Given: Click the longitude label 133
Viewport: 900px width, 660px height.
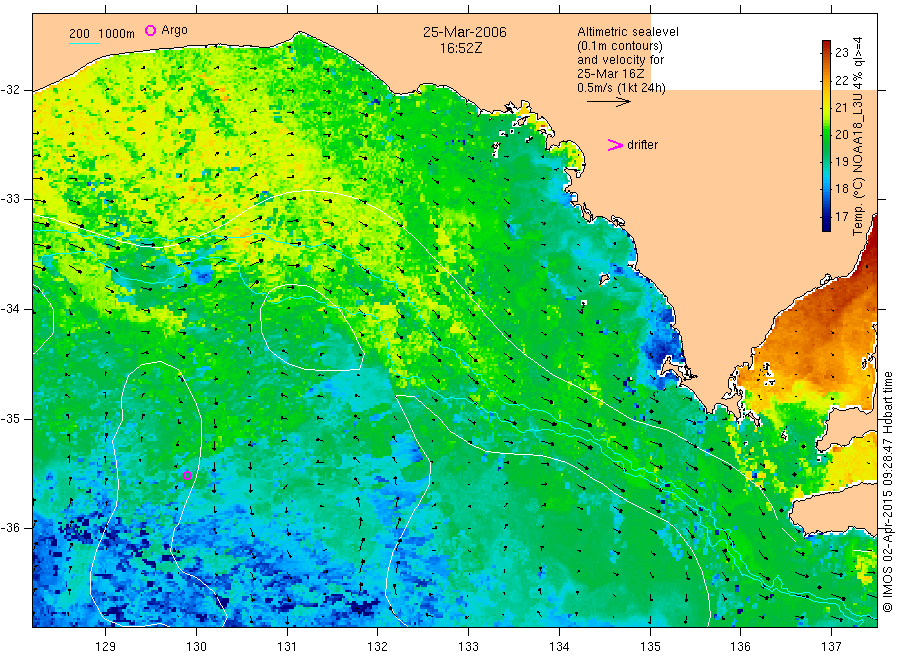Looking at the screenshot, I should coord(468,647).
